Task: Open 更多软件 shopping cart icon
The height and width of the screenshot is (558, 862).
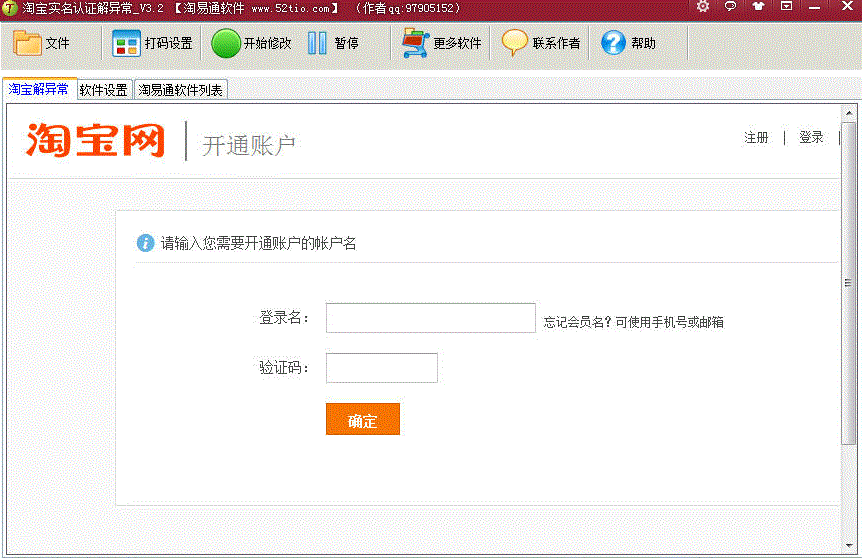Action: click(416, 43)
